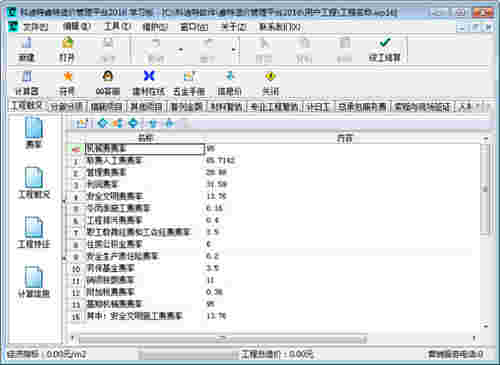This screenshot has height=365, width=500.
Task: Click the application logo icon in menu bar
Action: pyautogui.click(x=13, y=26)
